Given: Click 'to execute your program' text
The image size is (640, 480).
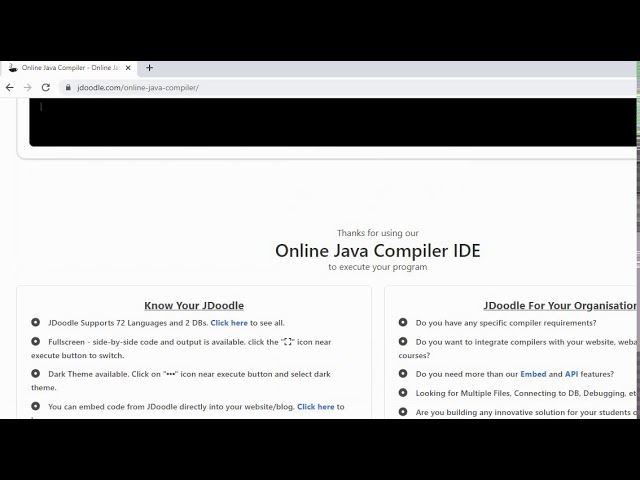Looking at the screenshot, I should click(378, 267).
